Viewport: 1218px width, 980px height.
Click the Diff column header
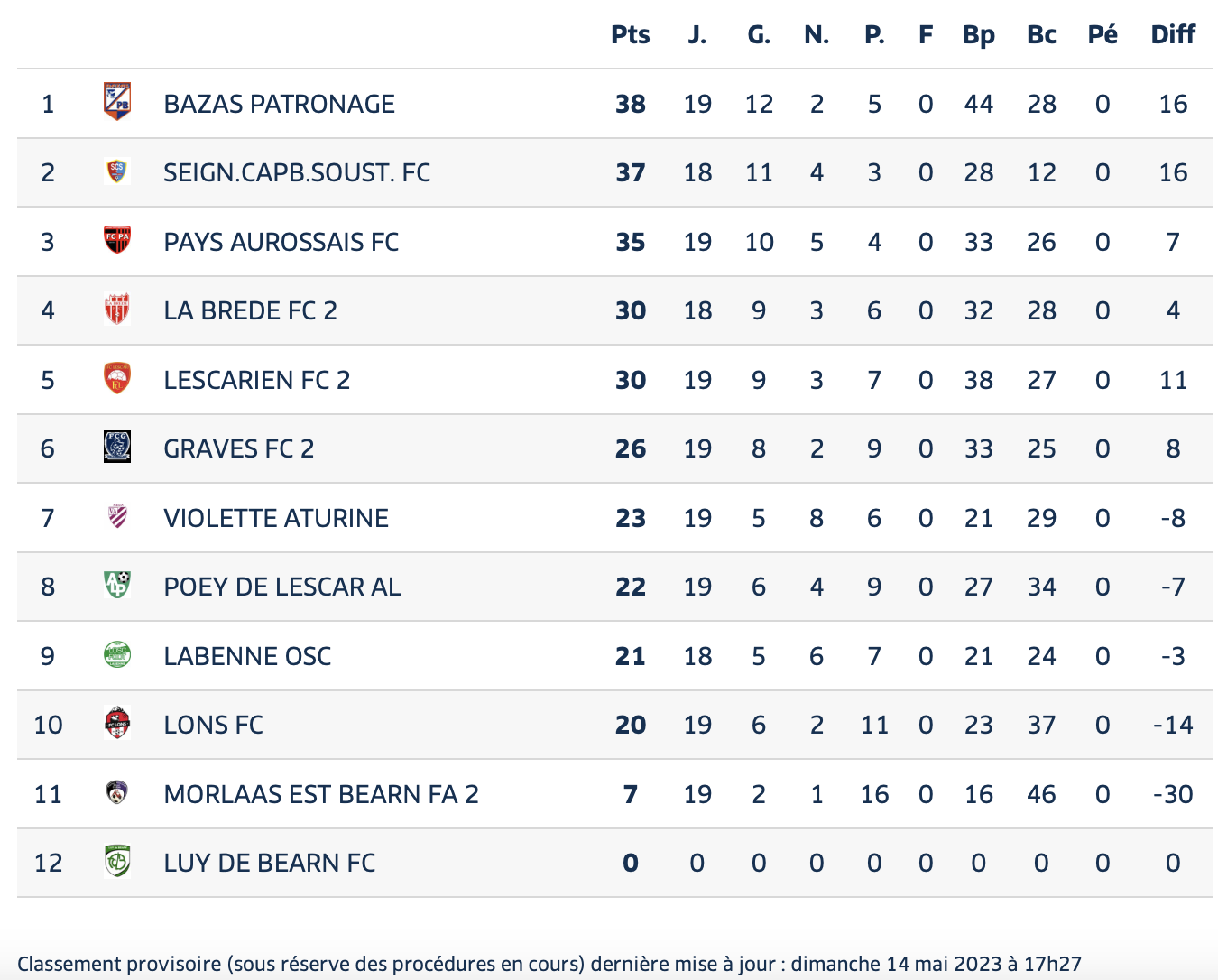(x=1173, y=34)
